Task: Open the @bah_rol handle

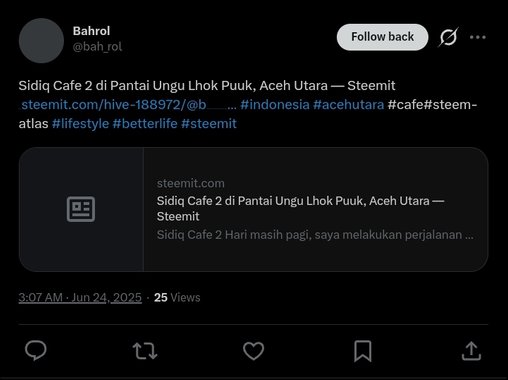Action: click(97, 47)
